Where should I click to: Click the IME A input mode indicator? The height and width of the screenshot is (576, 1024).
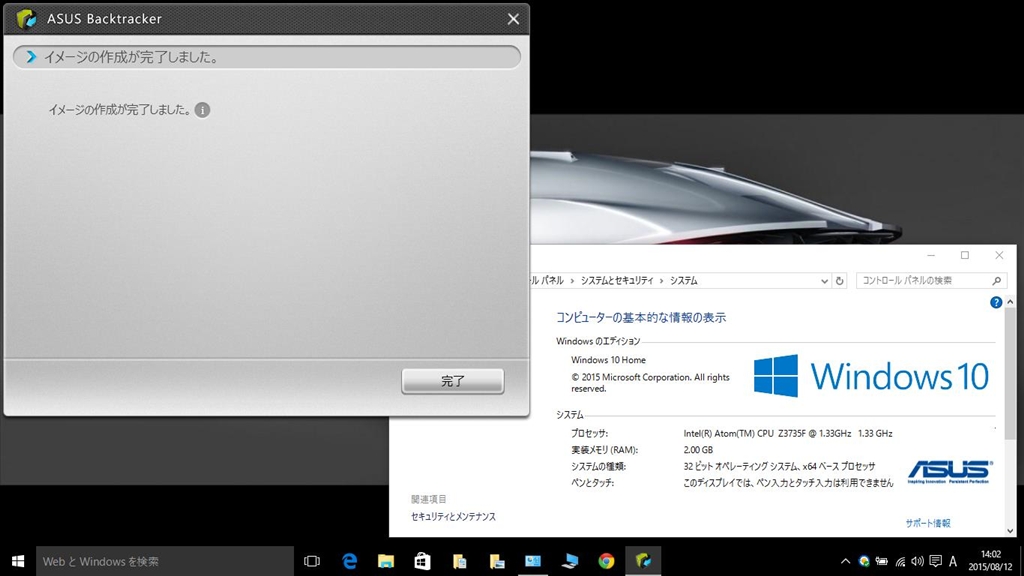953,561
